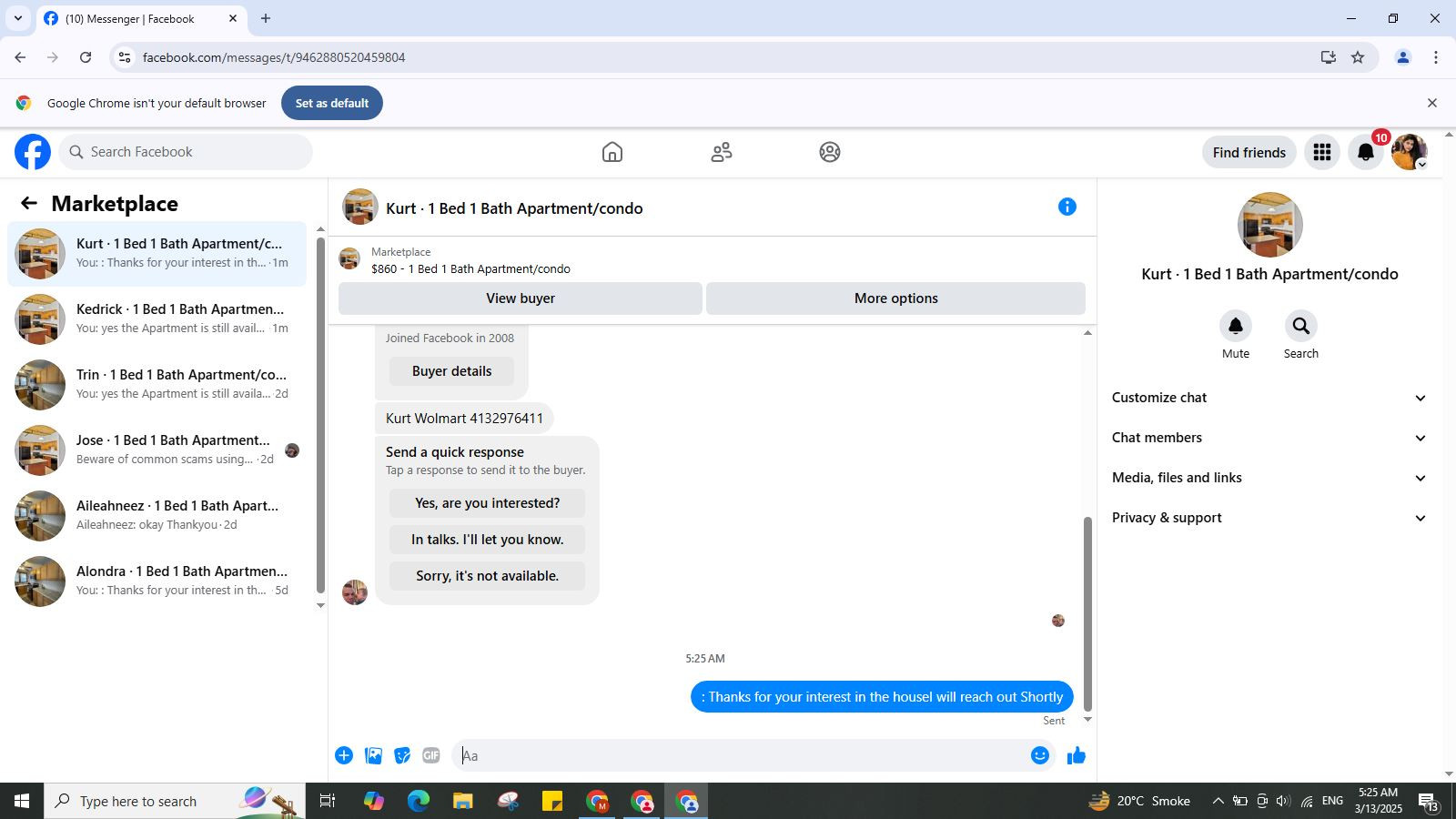Open Trin conversation in the list

157,385
